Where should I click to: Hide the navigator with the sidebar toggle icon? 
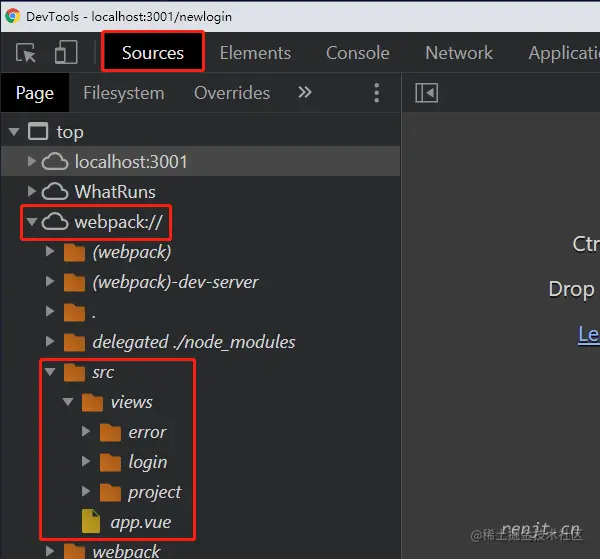(x=427, y=93)
